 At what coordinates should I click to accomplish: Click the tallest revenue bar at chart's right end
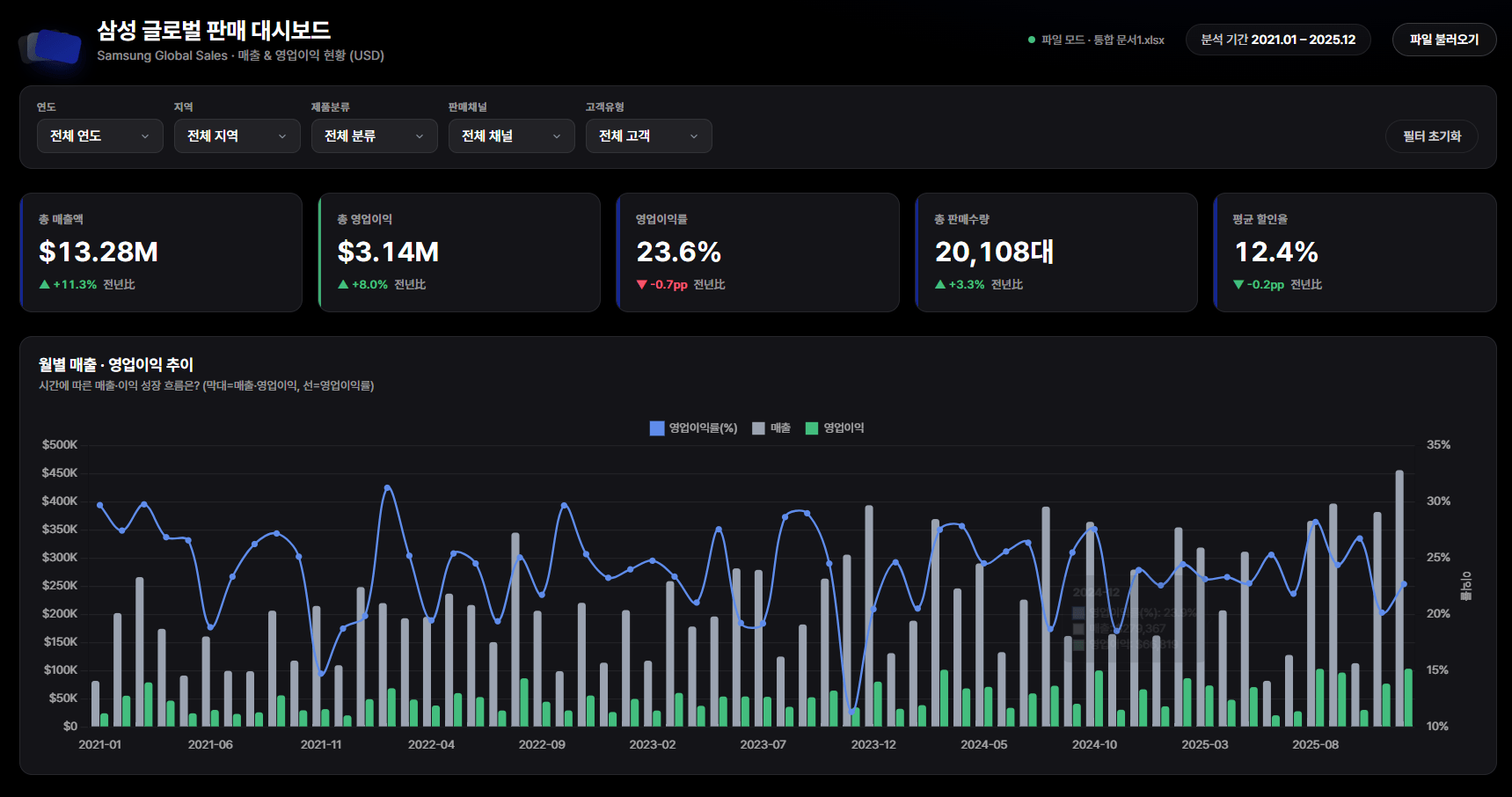point(1399,598)
